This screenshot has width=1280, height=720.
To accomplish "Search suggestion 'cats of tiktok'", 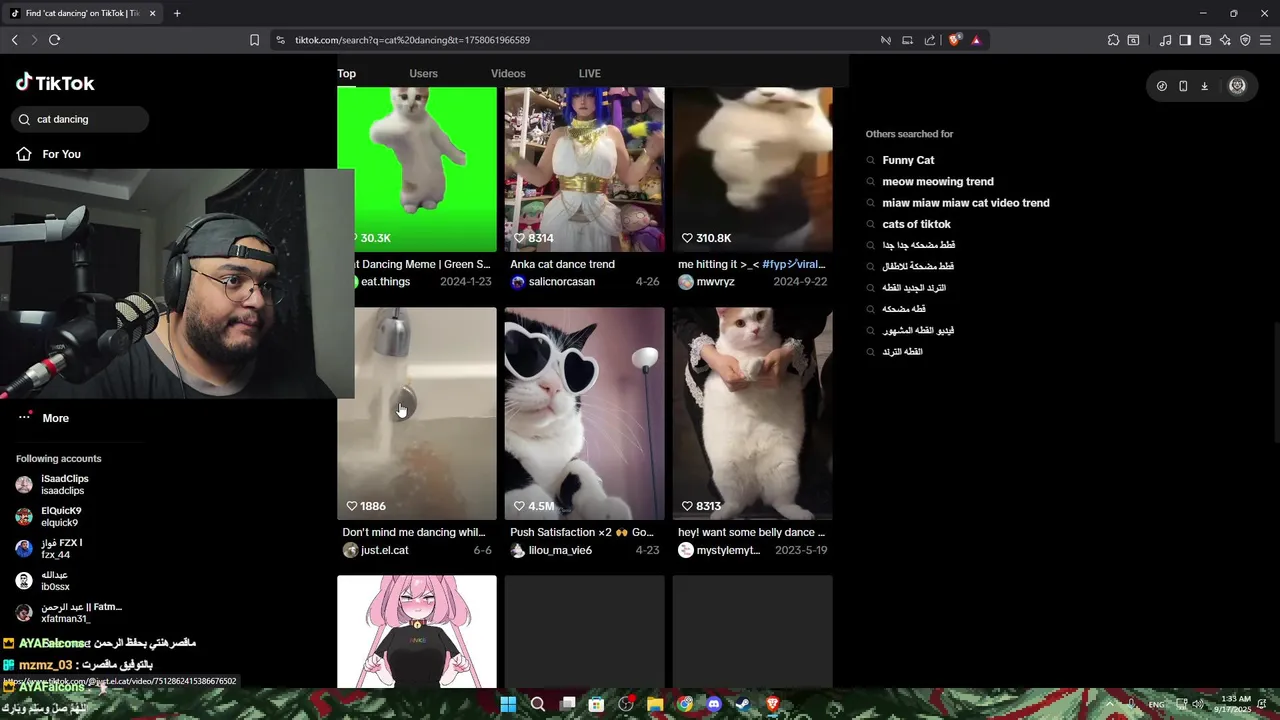I will point(916,224).
